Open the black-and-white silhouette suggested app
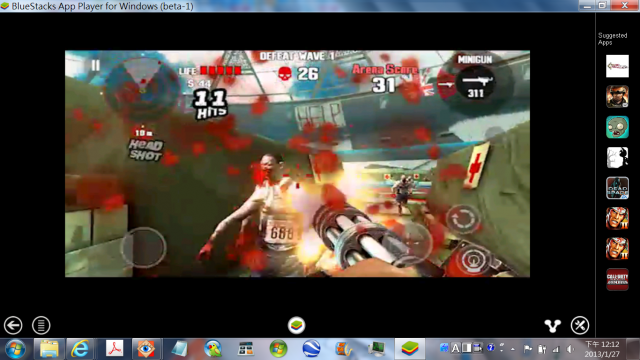The height and width of the screenshot is (360, 640). tap(617, 158)
